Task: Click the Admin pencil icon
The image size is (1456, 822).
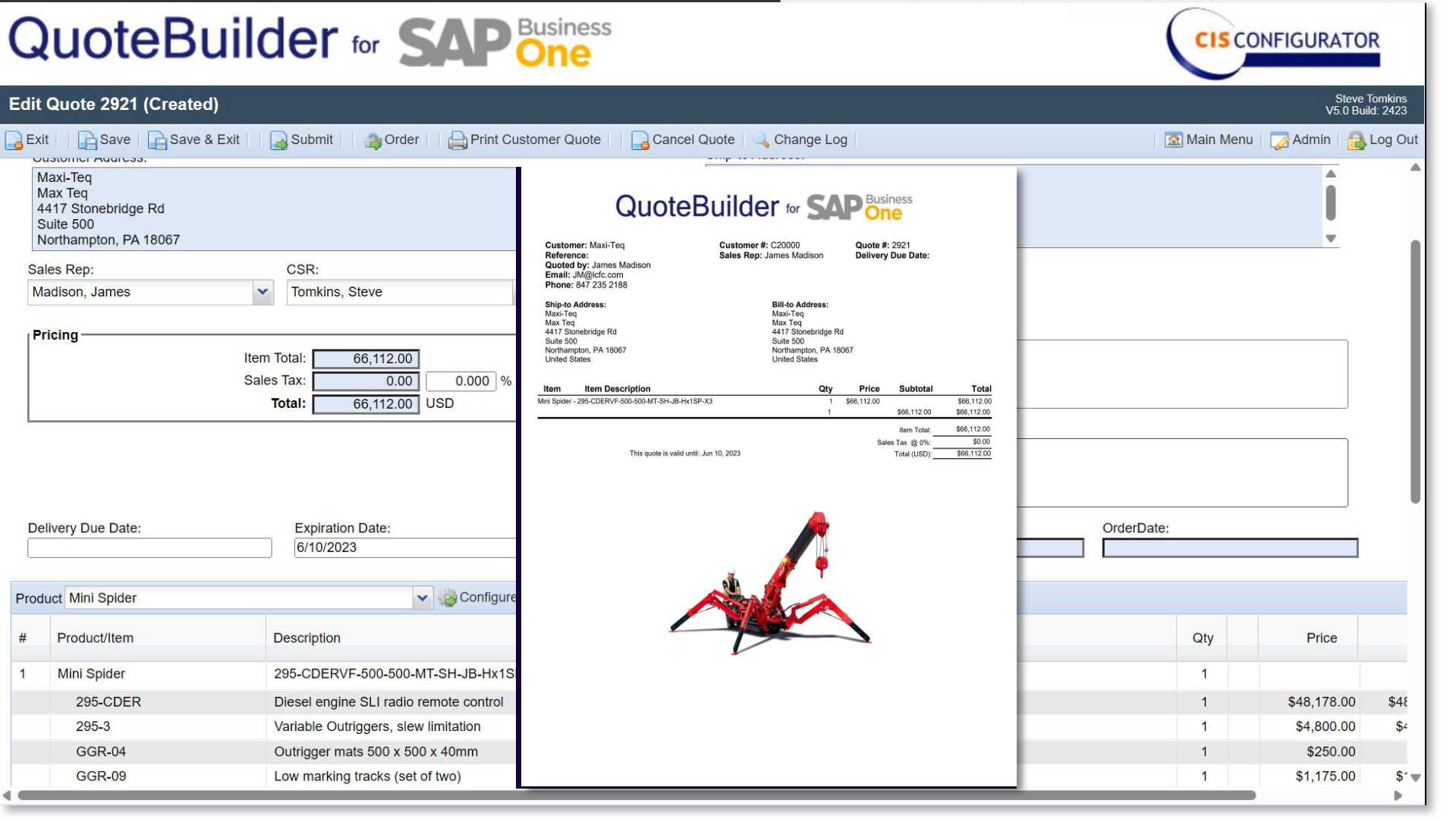Action: coord(1279,140)
